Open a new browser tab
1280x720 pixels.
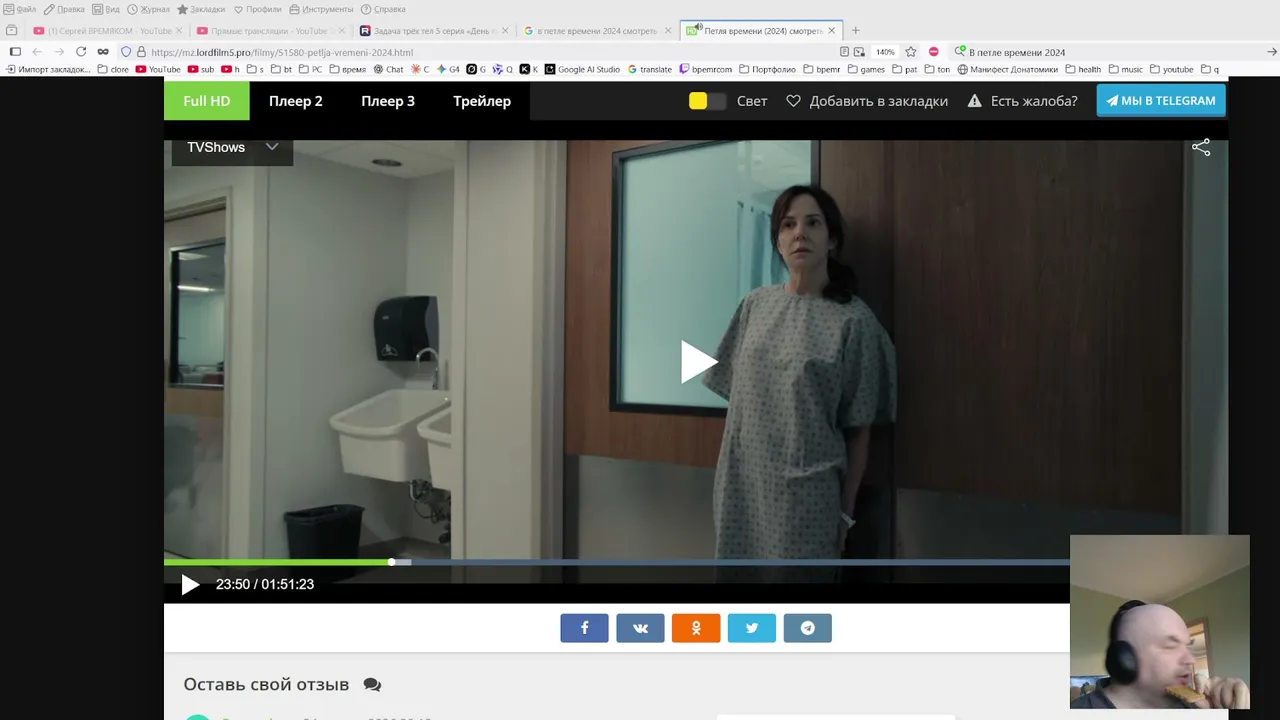coord(855,31)
